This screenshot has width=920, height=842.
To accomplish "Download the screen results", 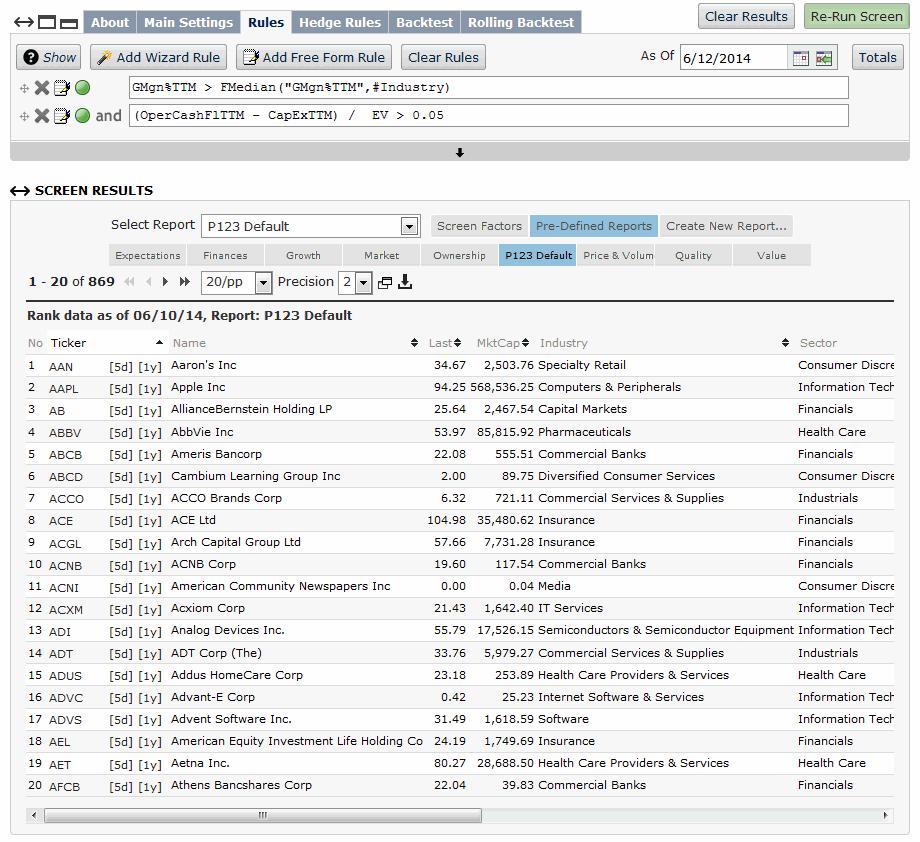I will pyautogui.click(x=405, y=282).
